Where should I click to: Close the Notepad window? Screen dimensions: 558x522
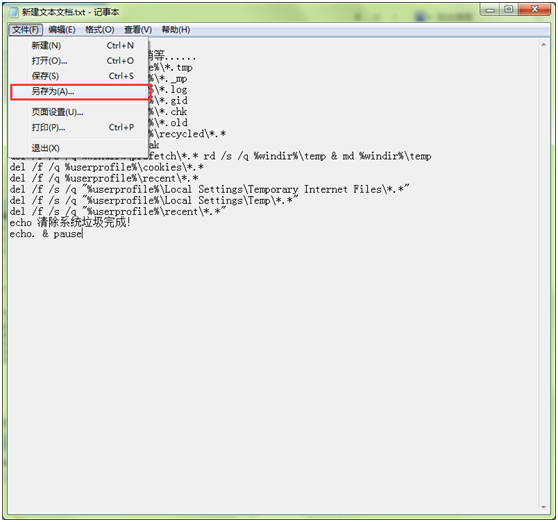[x=535, y=10]
